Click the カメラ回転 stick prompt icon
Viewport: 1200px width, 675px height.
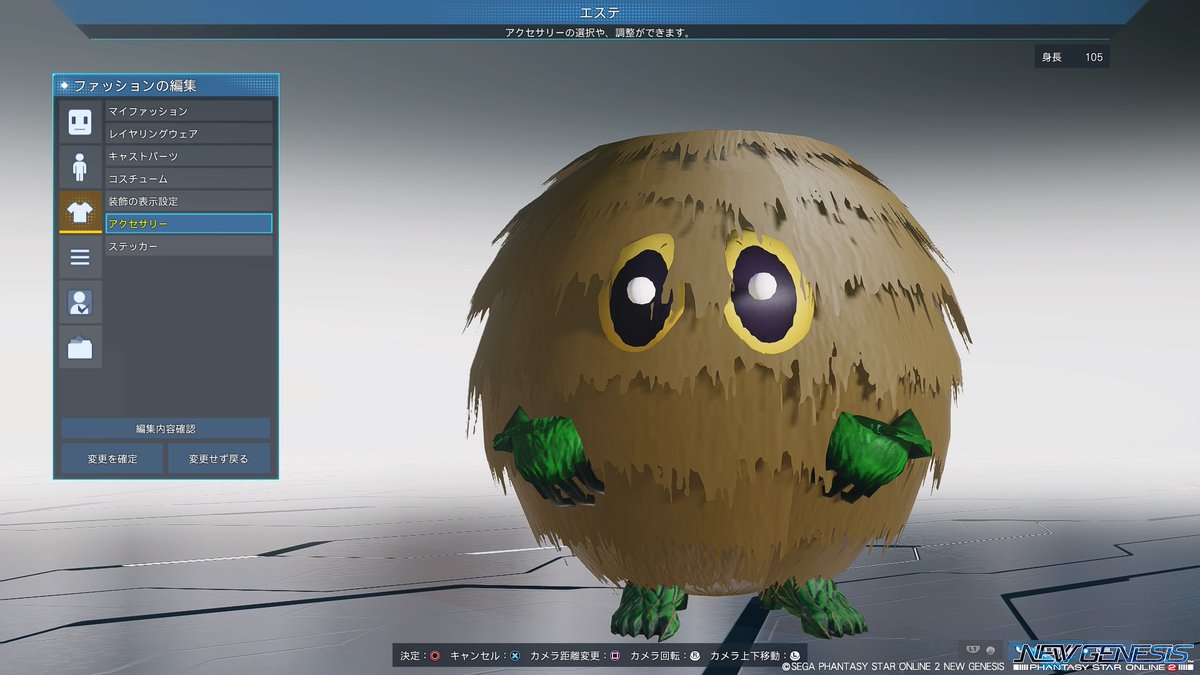(695, 656)
